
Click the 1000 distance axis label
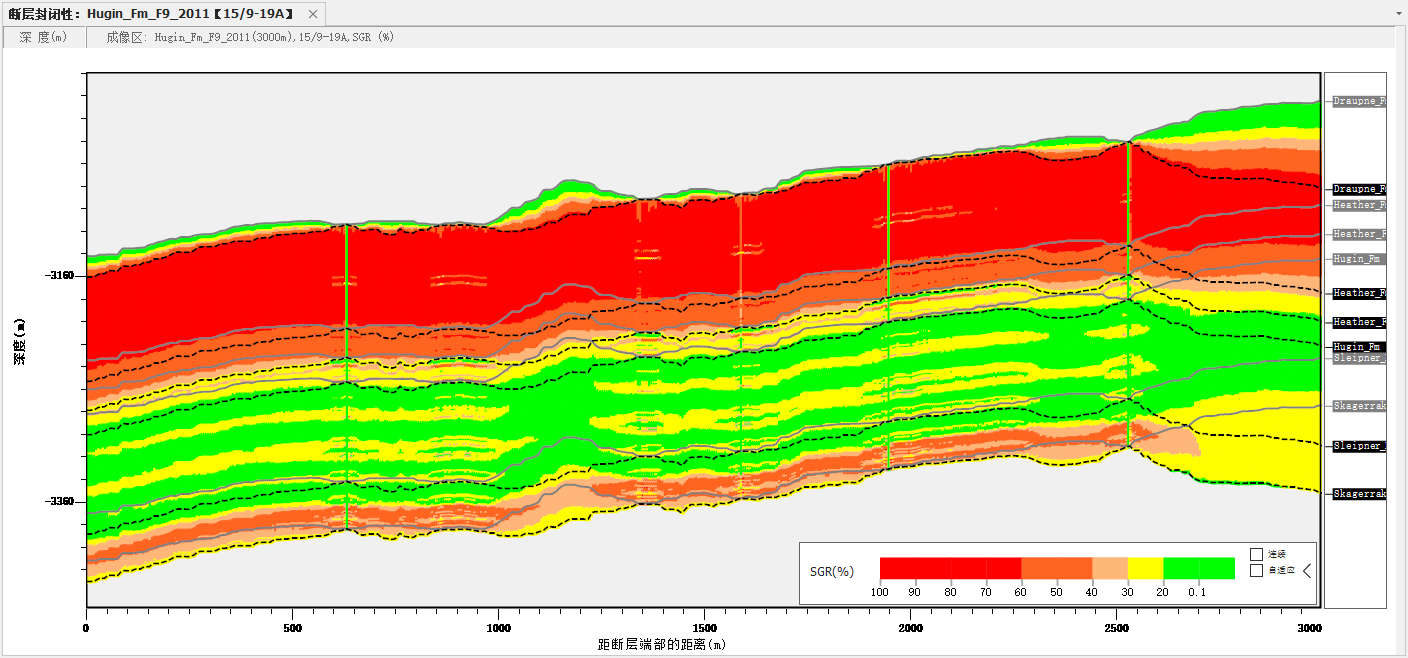click(x=498, y=628)
